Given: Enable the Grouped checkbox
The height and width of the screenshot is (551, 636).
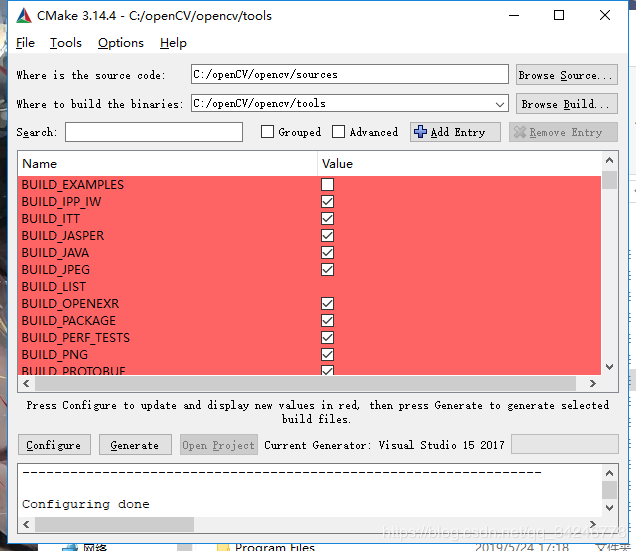Looking at the screenshot, I should point(267,132).
